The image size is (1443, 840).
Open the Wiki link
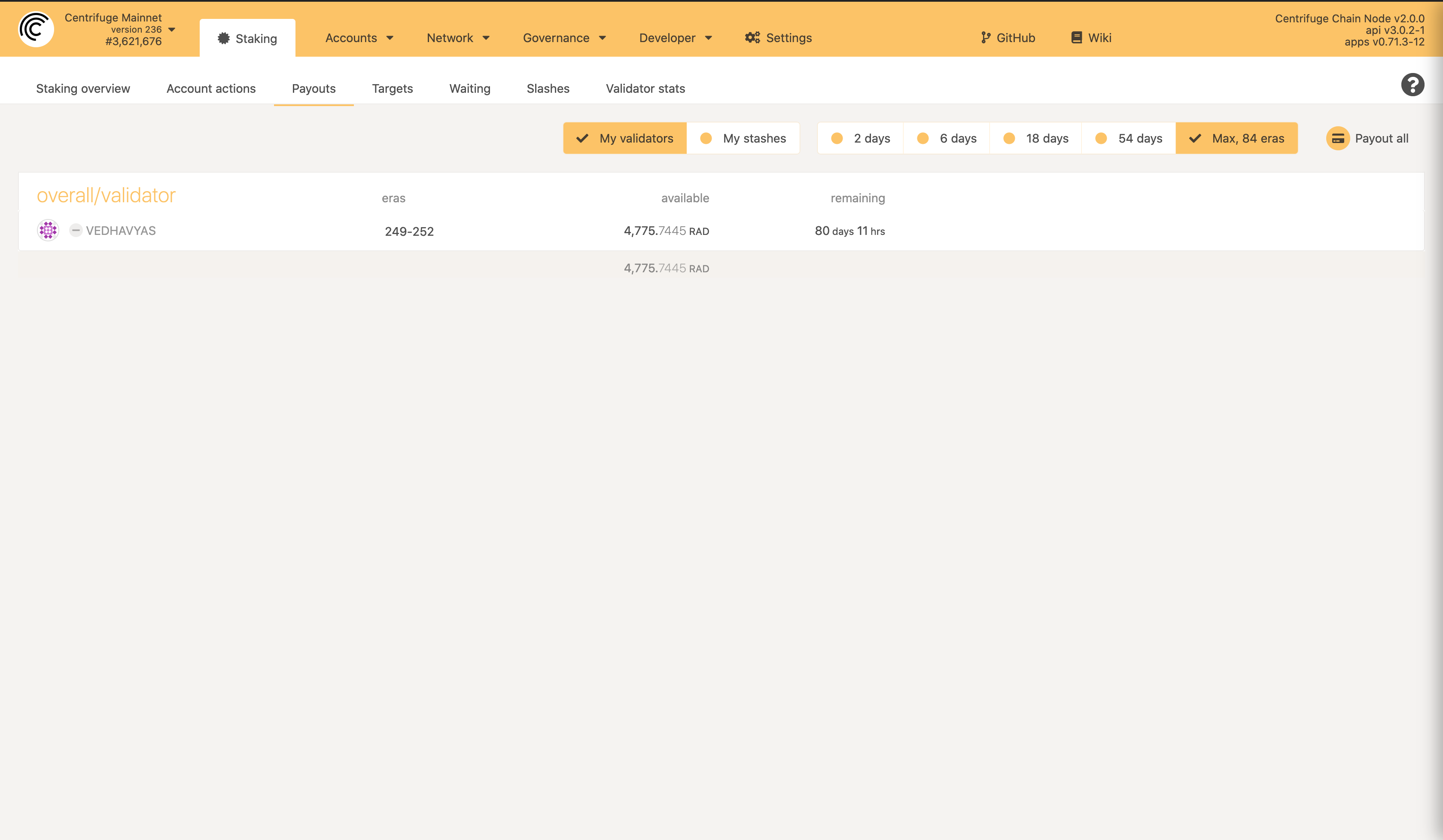pyautogui.click(x=1091, y=38)
